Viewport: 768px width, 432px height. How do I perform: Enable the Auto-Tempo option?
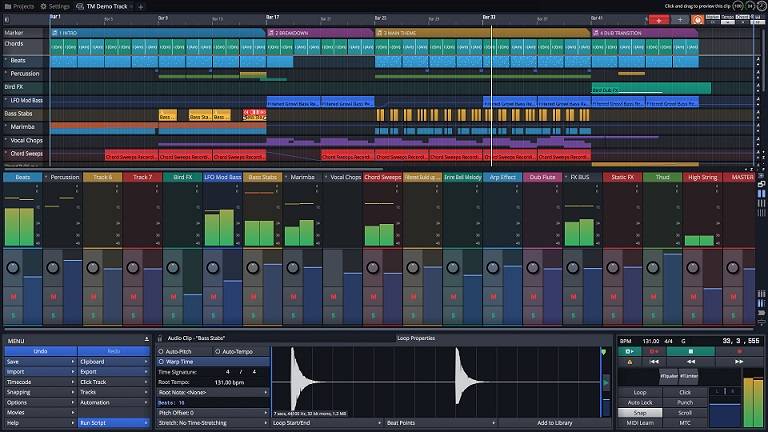tap(237, 351)
